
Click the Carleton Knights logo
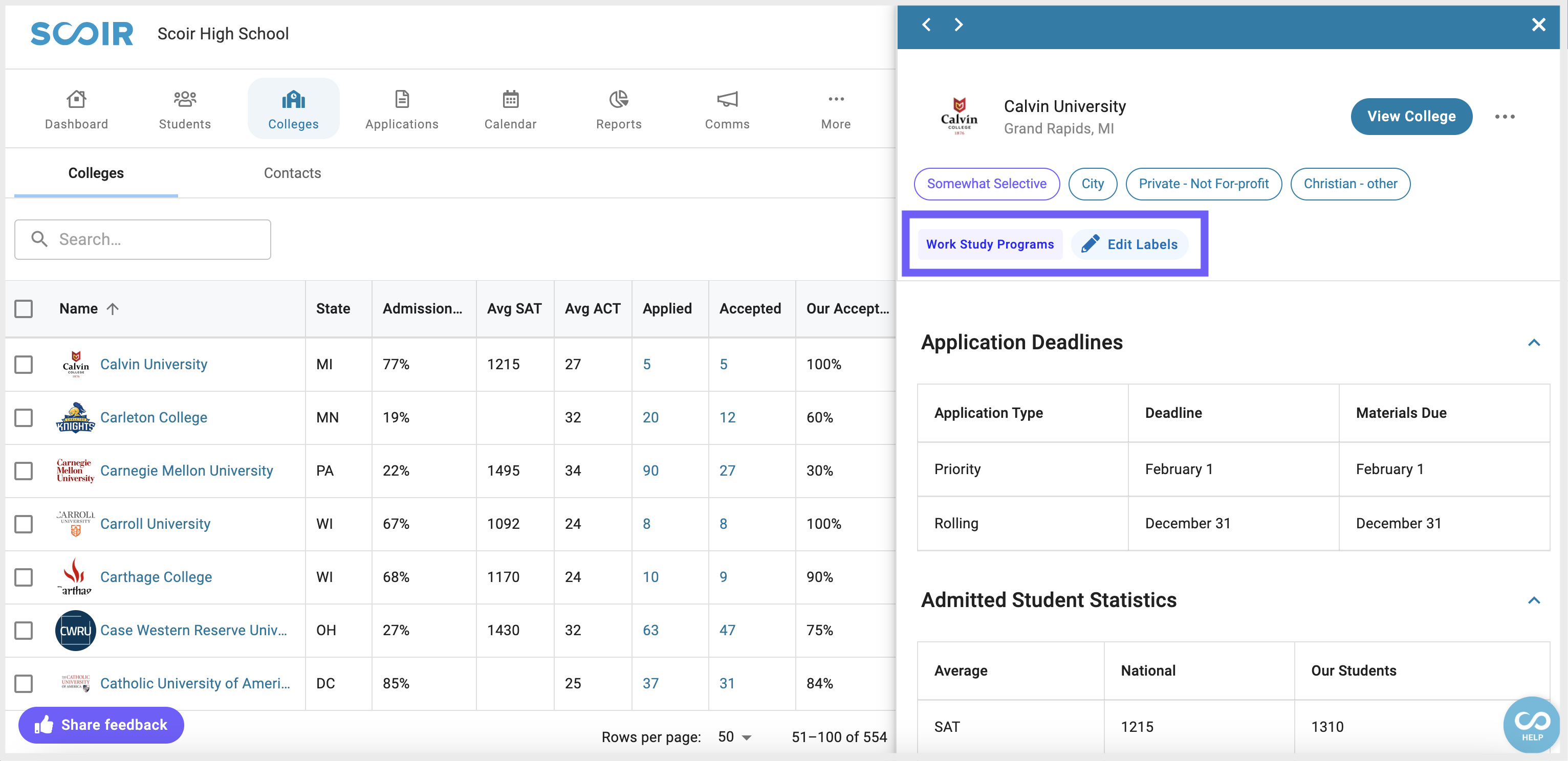click(75, 417)
